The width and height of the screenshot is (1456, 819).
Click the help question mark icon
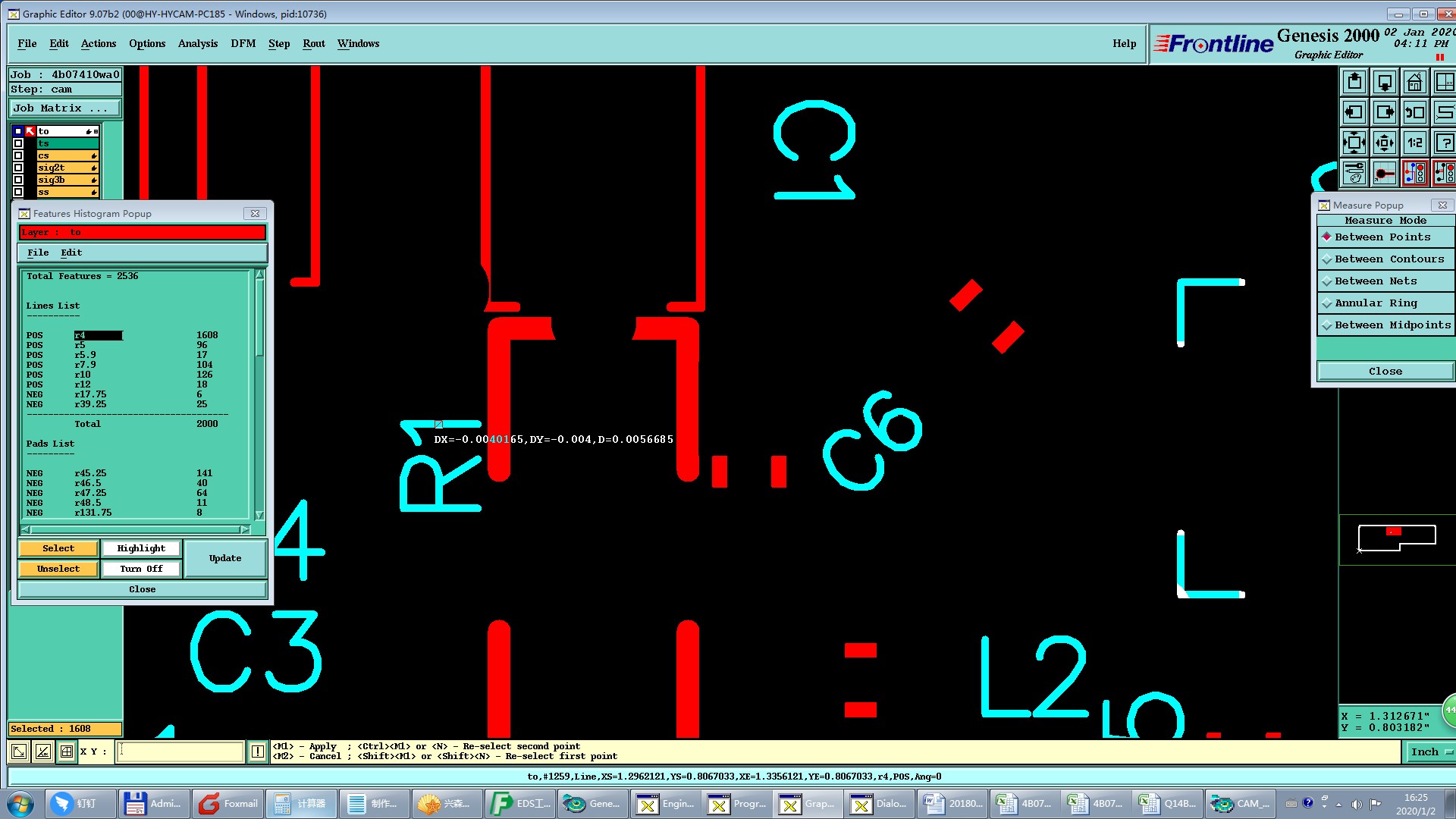1445,143
